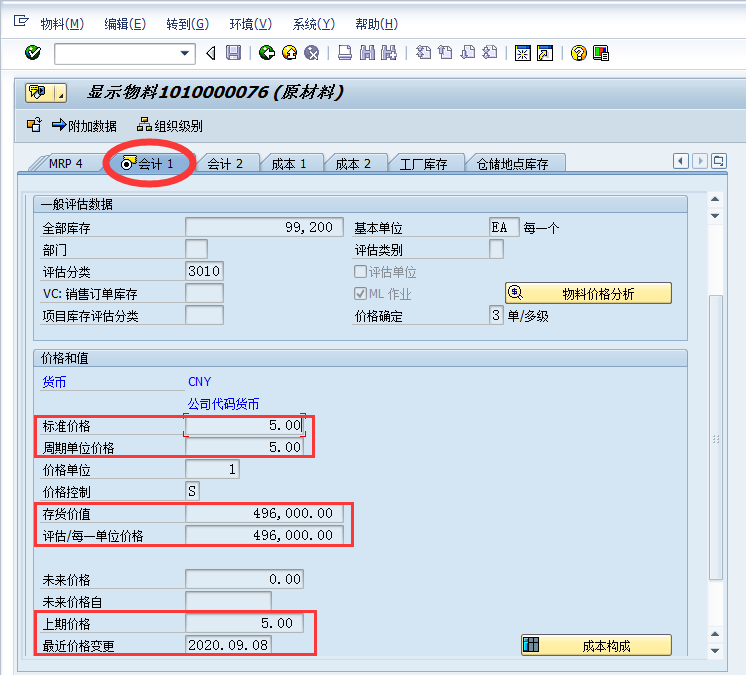
Task: Toggle 评估单位 checkbox
Action: [x=360, y=272]
